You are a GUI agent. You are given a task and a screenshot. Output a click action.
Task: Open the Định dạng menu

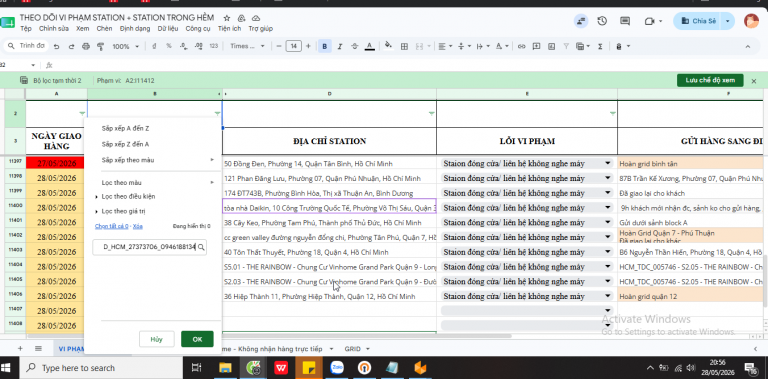pos(135,29)
